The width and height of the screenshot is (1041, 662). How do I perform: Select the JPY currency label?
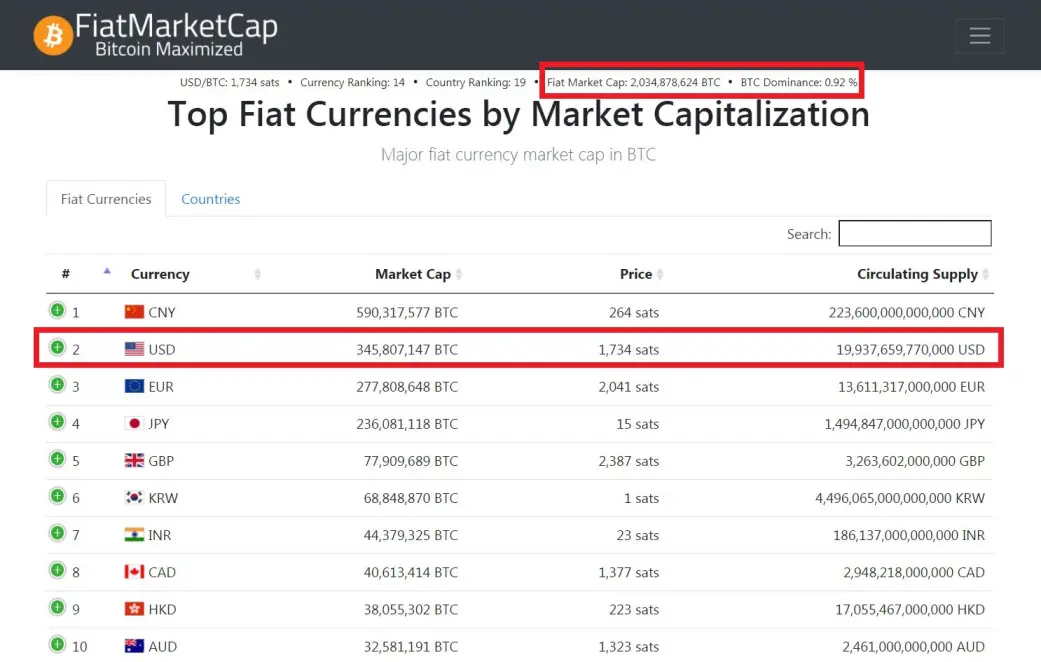click(x=159, y=424)
